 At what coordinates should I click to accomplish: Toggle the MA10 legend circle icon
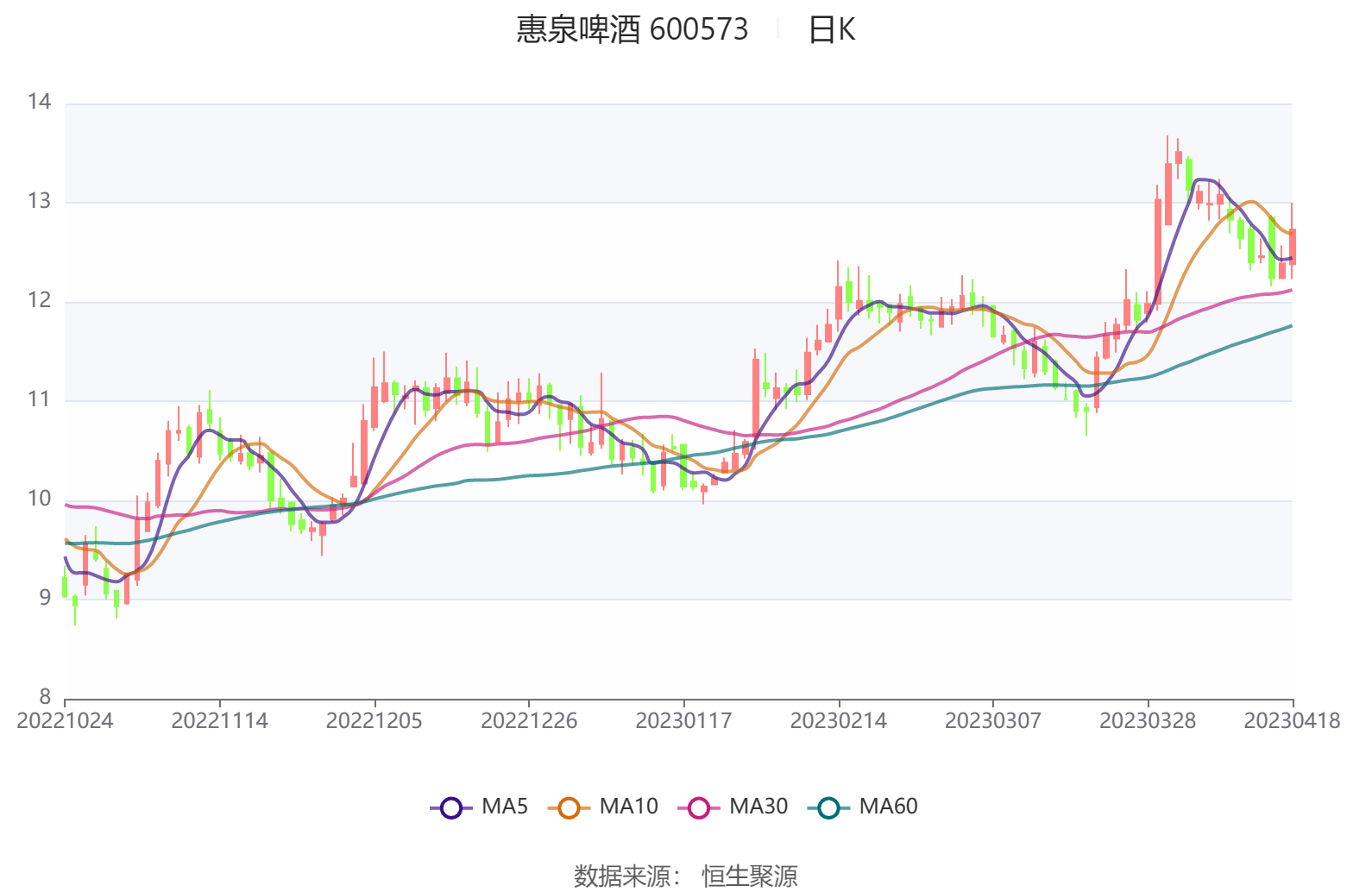pos(569,808)
